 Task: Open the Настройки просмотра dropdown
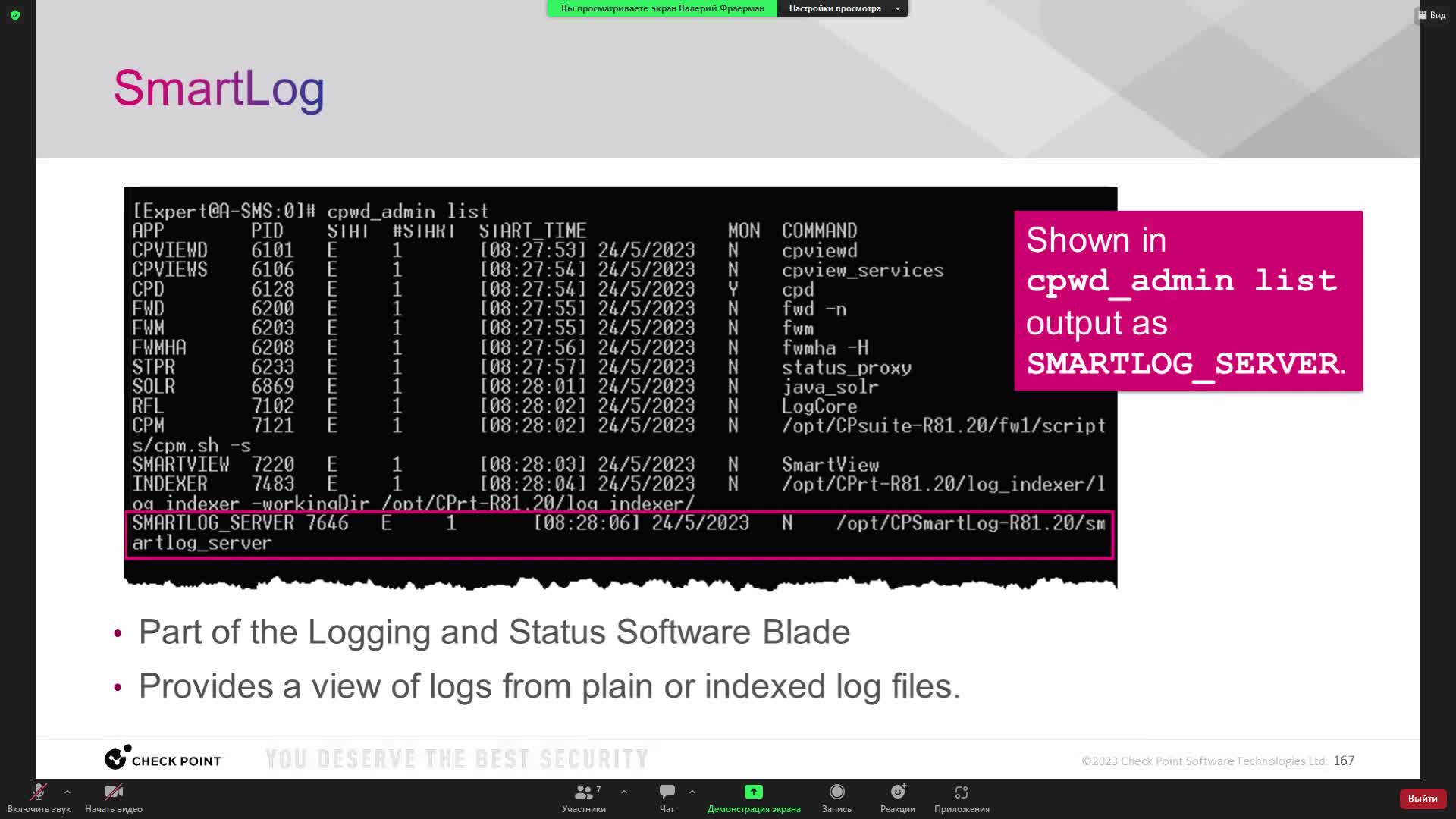(843, 8)
